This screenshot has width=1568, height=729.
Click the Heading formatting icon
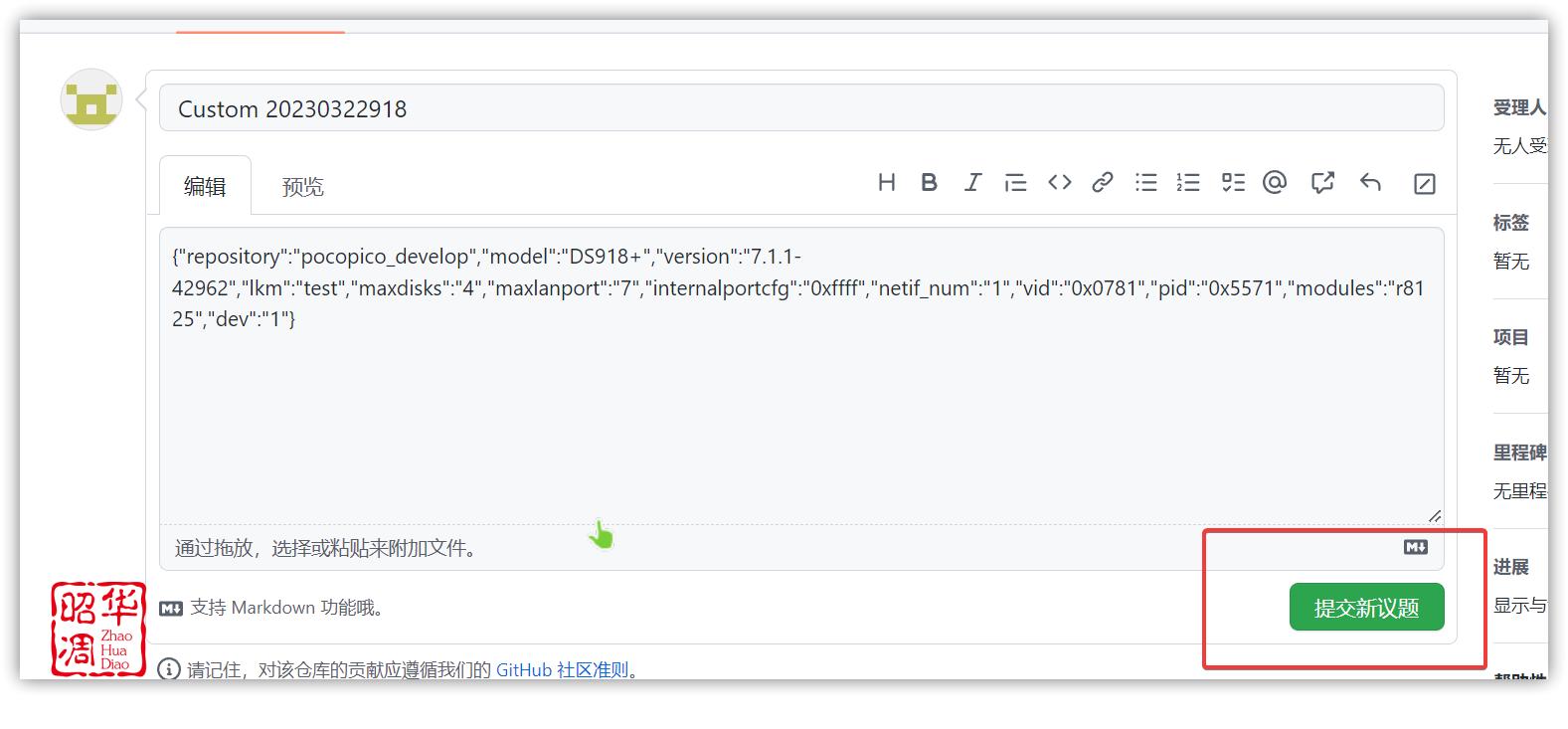pyautogui.click(x=887, y=183)
